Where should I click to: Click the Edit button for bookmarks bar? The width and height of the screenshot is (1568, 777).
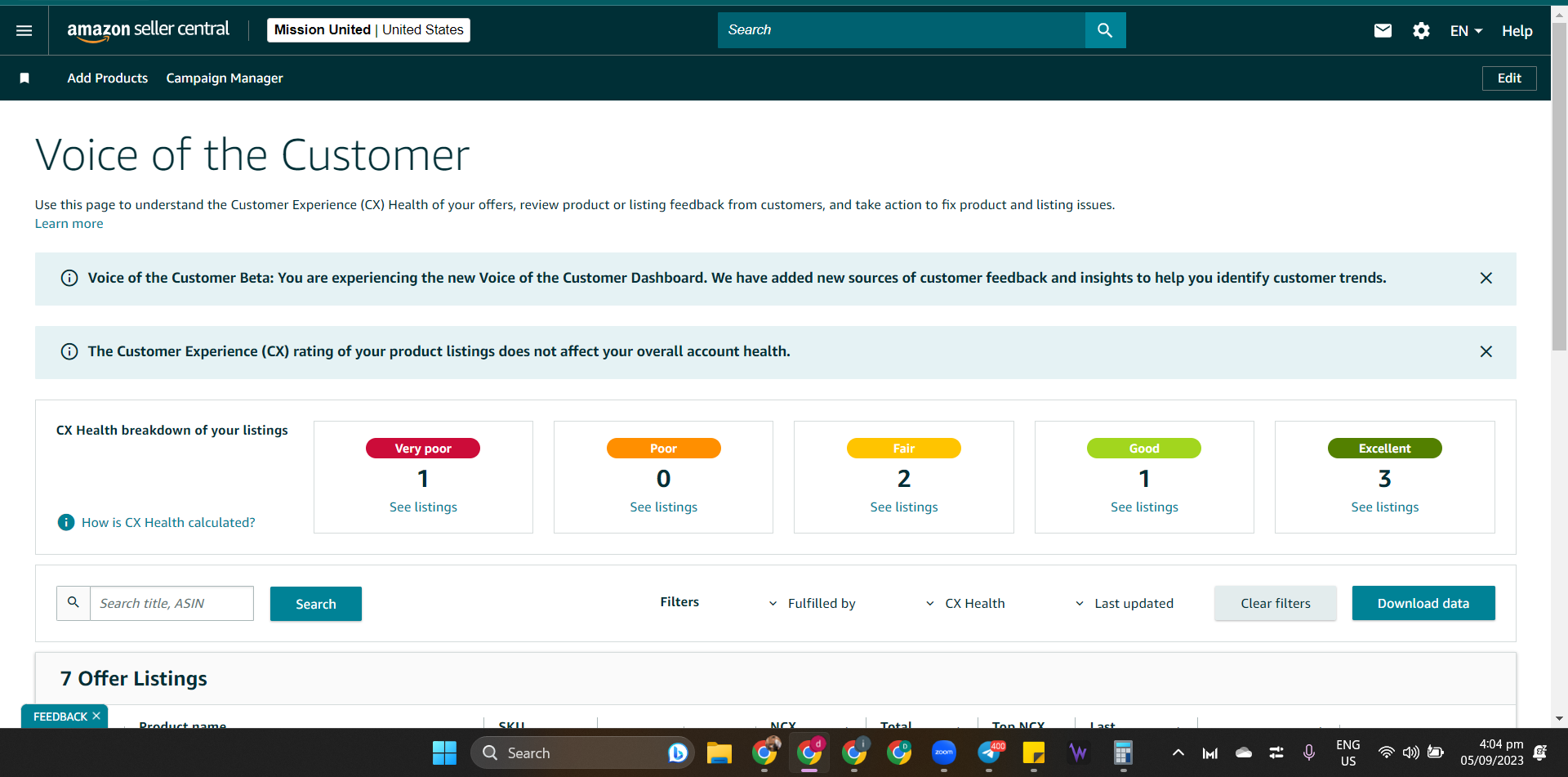pos(1509,78)
